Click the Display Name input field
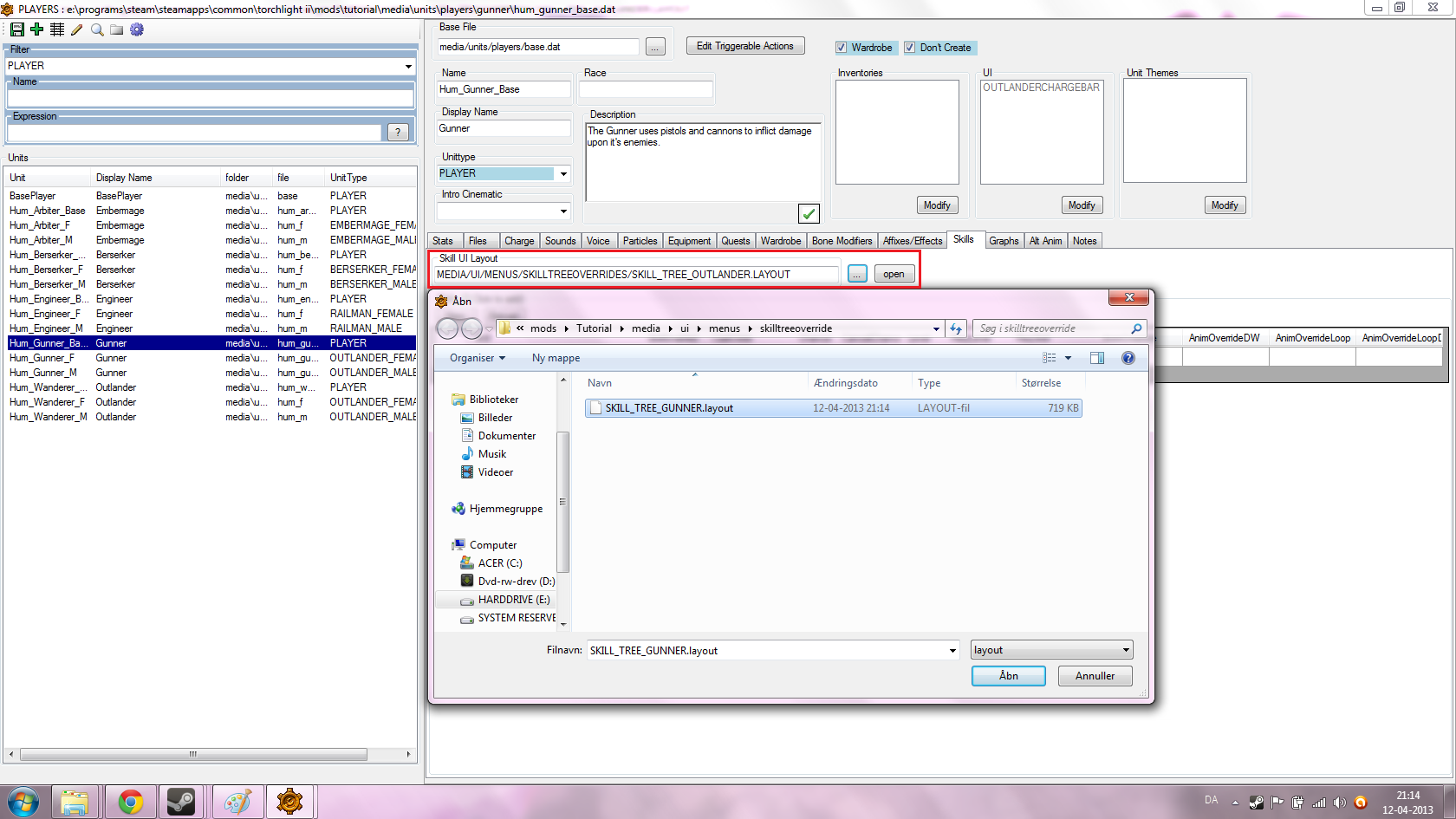The image size is (1456, 819). pos(504,128)
